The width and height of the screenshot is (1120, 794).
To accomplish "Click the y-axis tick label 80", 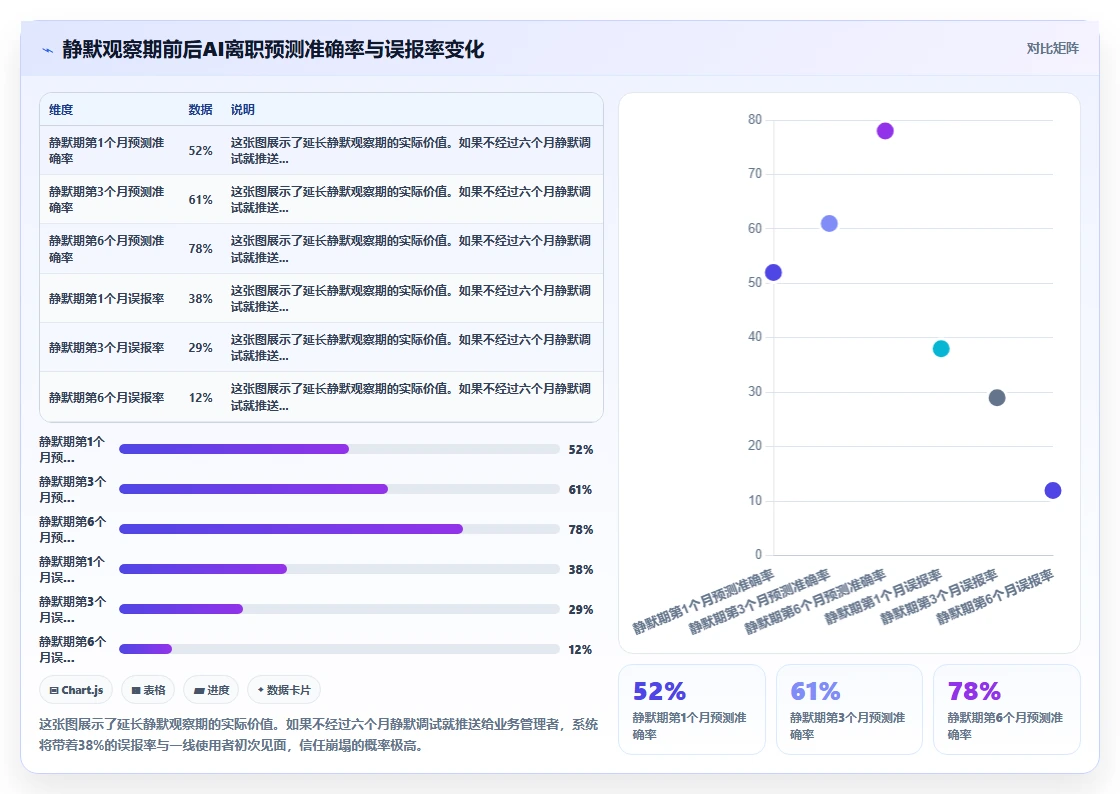I will click(x=755, y=119).
